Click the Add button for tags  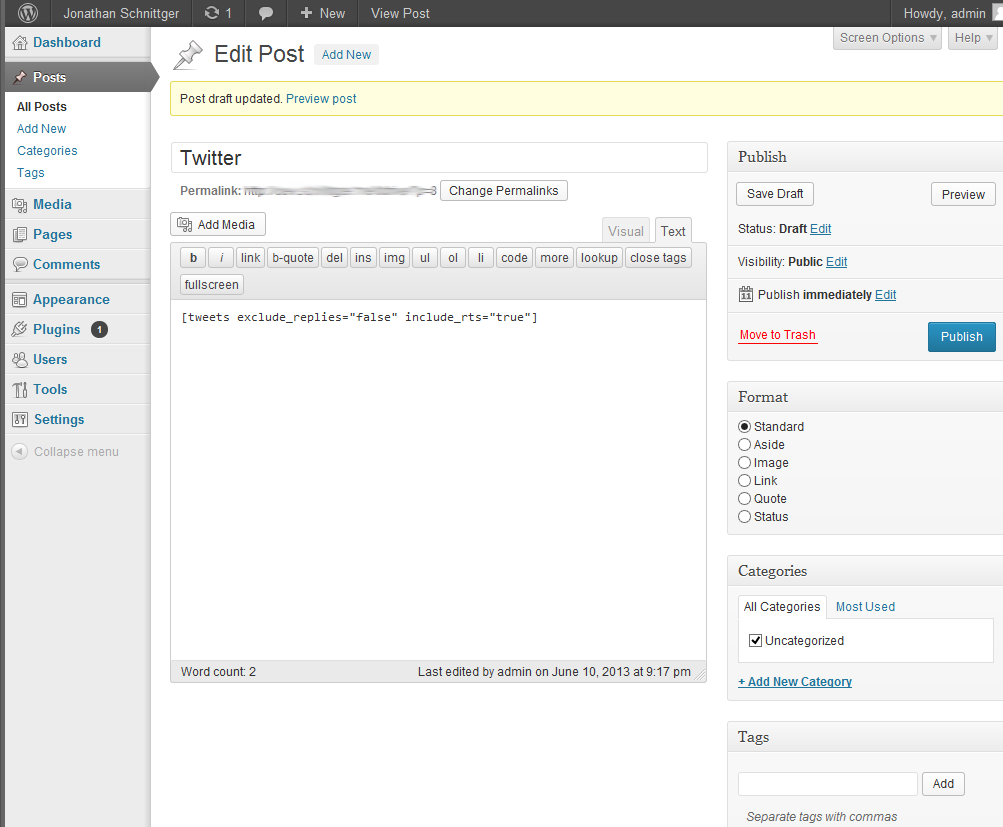943,784
